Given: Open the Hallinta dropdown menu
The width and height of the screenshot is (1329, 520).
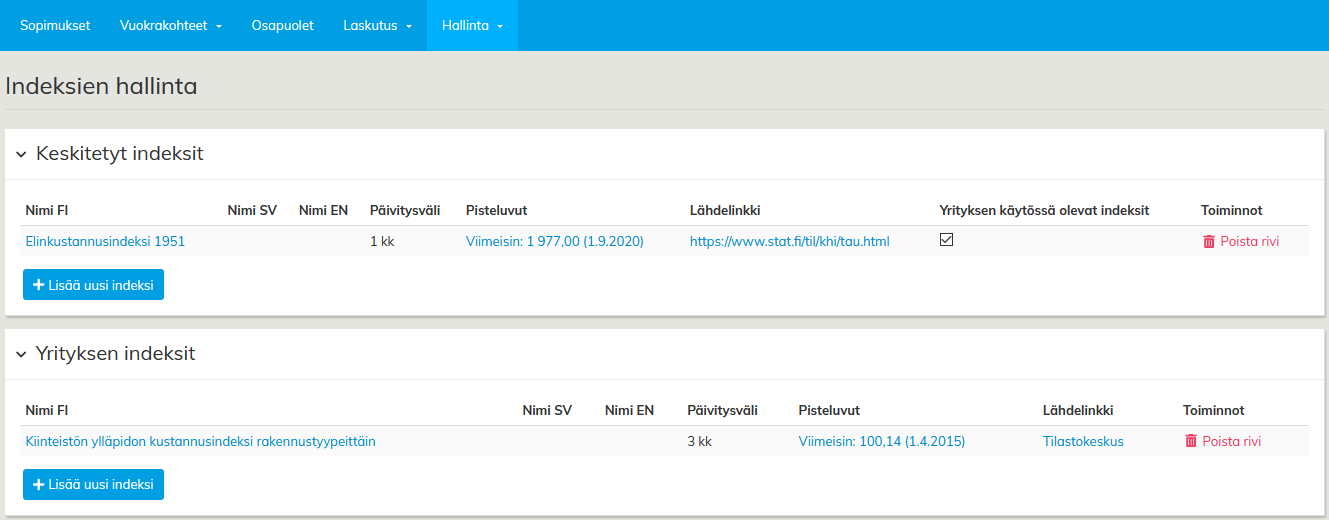Looking at the screenshot, I should [472, 25].
